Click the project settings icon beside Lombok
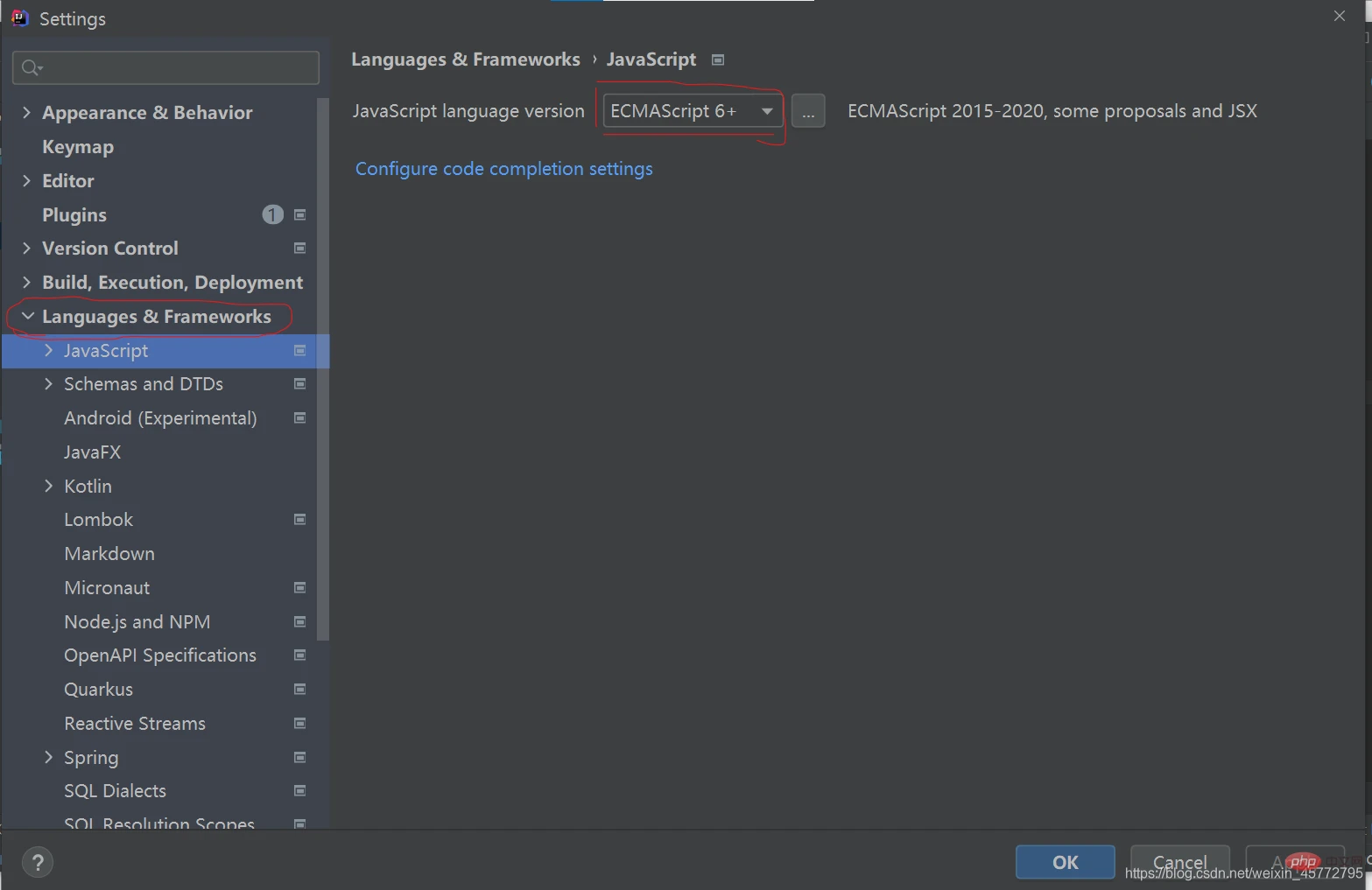This screenshot has height=890, width=1372. 299,520
